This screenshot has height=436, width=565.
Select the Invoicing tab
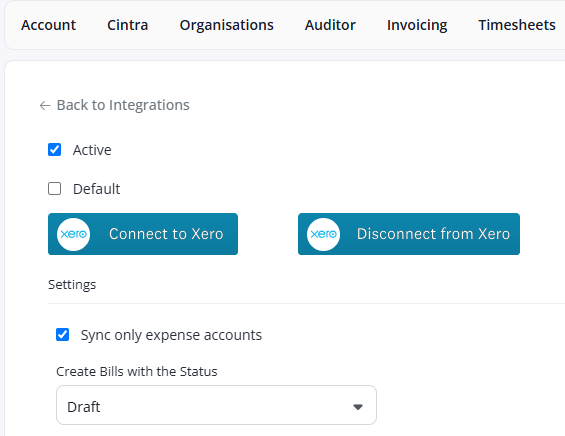pos(417,25)
